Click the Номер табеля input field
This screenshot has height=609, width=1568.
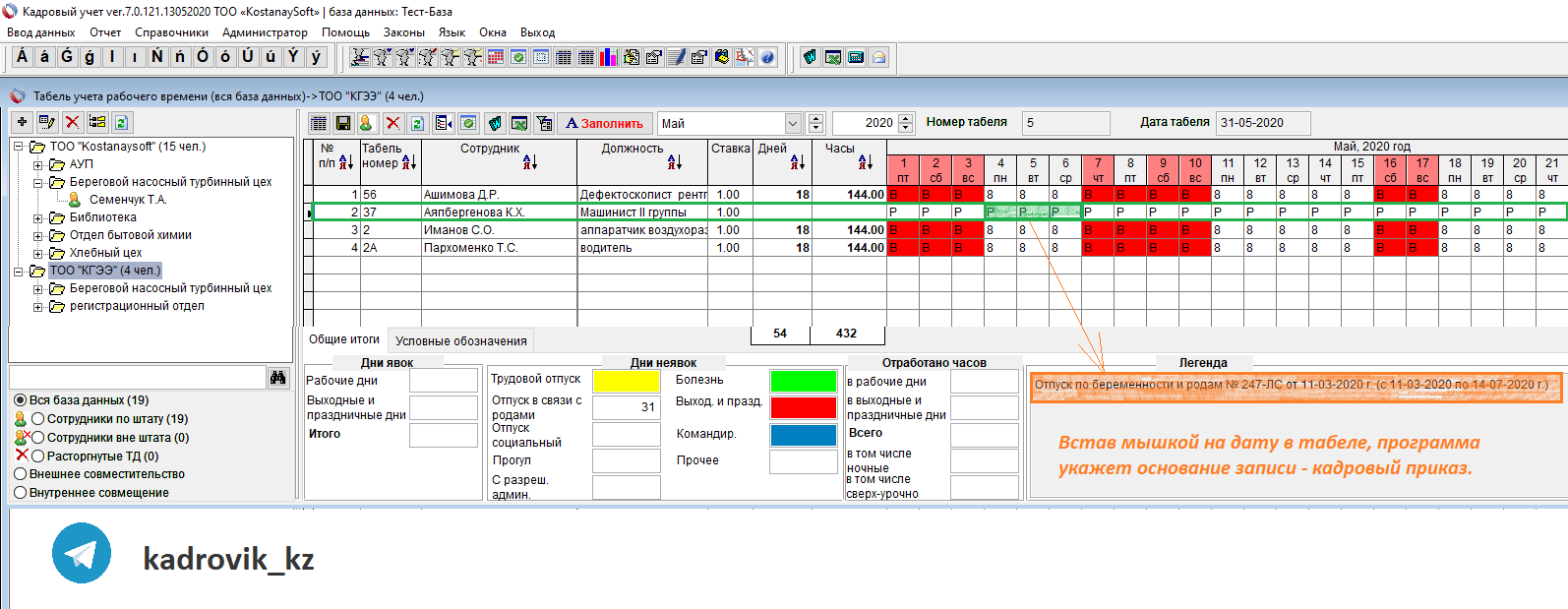pyautogui.click(x=1065, y=123)
